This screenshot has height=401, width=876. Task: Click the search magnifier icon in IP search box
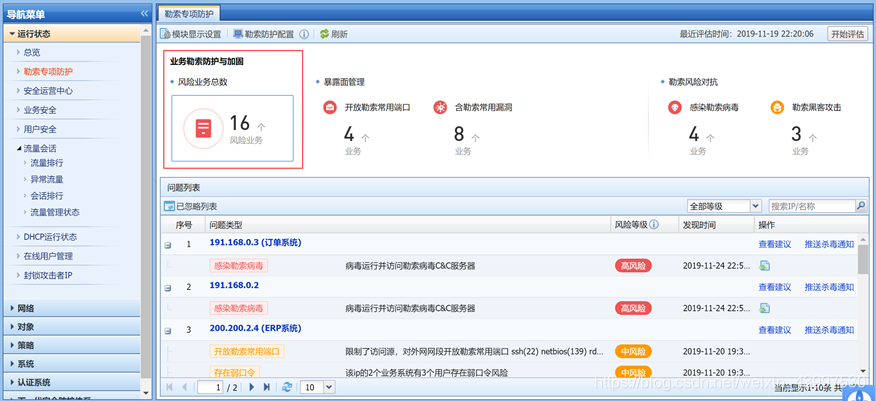(x=860, y=206)
